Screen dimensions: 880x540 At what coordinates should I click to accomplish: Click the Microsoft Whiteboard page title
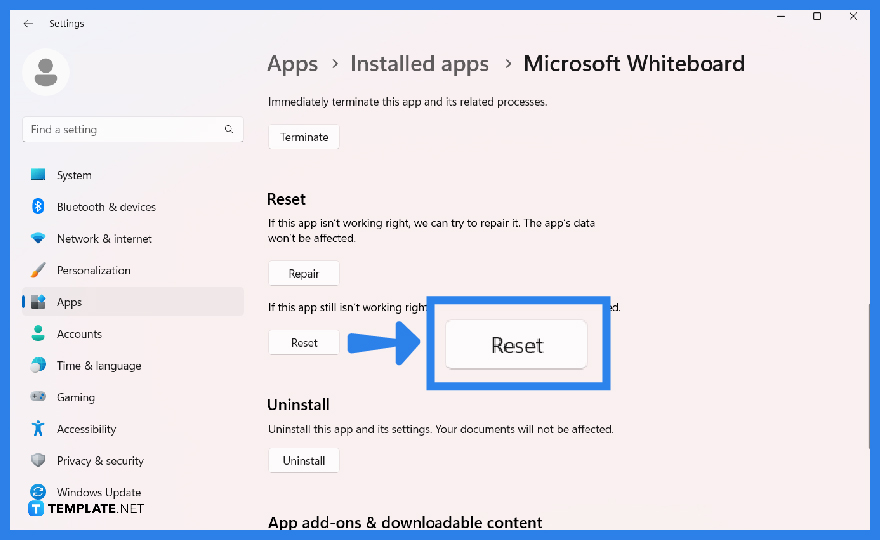(x=634, y=64)
